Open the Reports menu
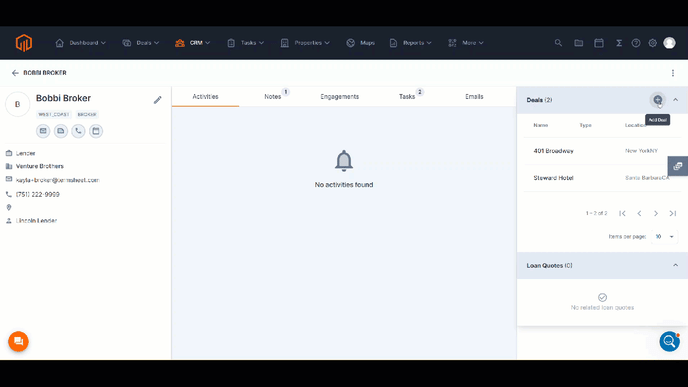This screenshot has height=387, width=688. tap(411, 43)
